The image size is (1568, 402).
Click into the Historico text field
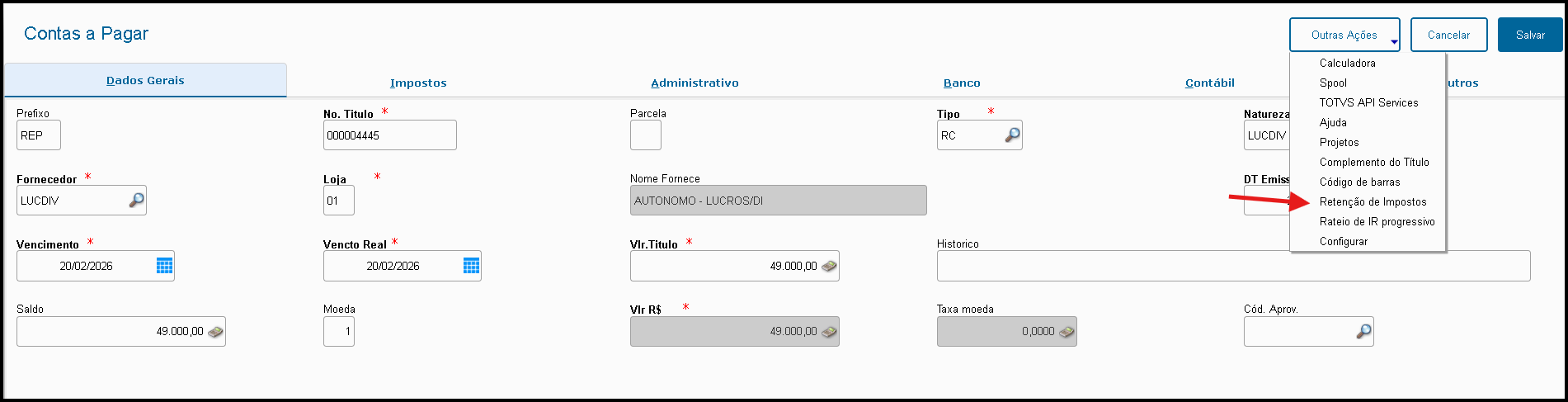point(1232,266)
